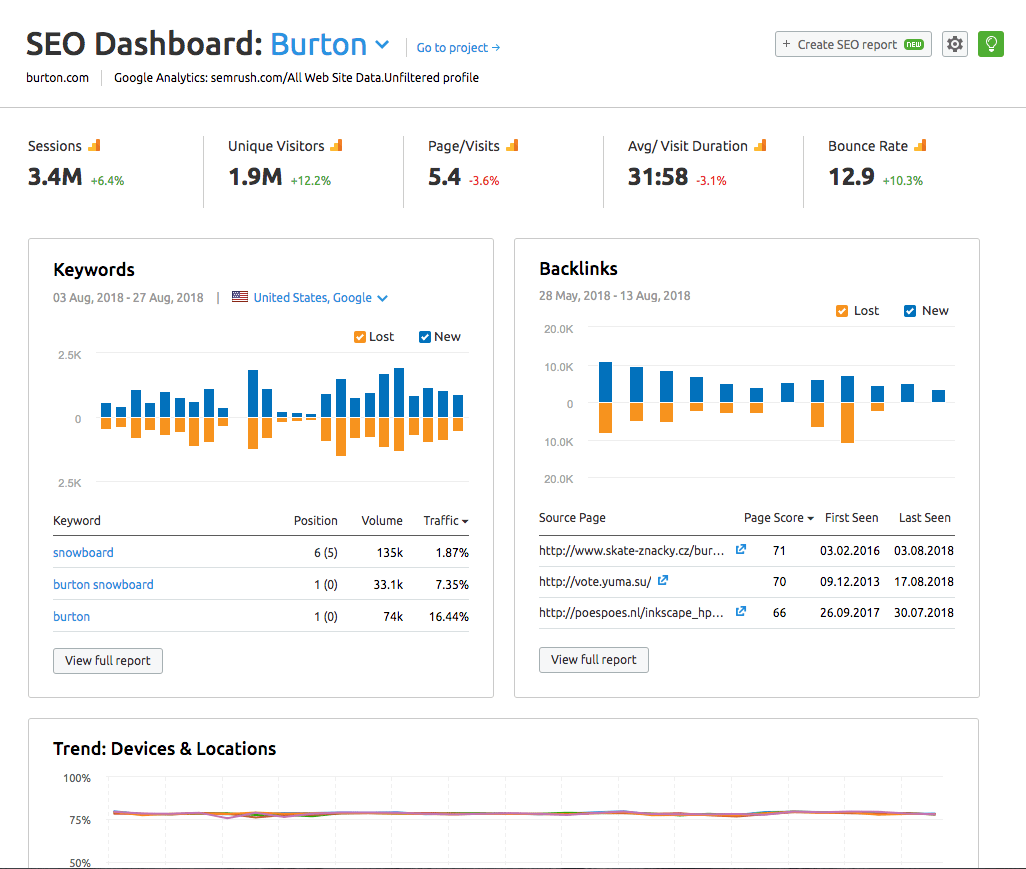Click the Avg/Visit Duration chart icon
The height and width of the screenshot is (869, 1026).
(x=760, y=144)
